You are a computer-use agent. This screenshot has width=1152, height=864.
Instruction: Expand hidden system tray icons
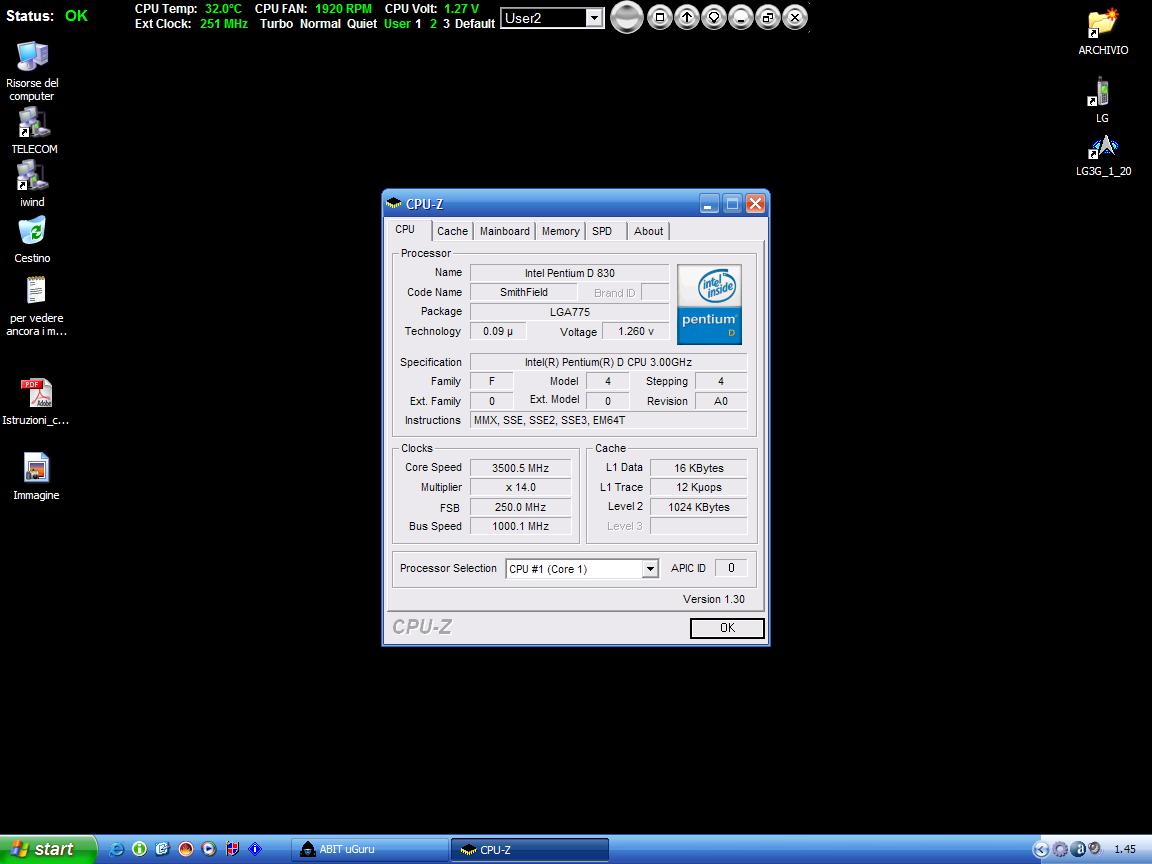click(1040, 849)
